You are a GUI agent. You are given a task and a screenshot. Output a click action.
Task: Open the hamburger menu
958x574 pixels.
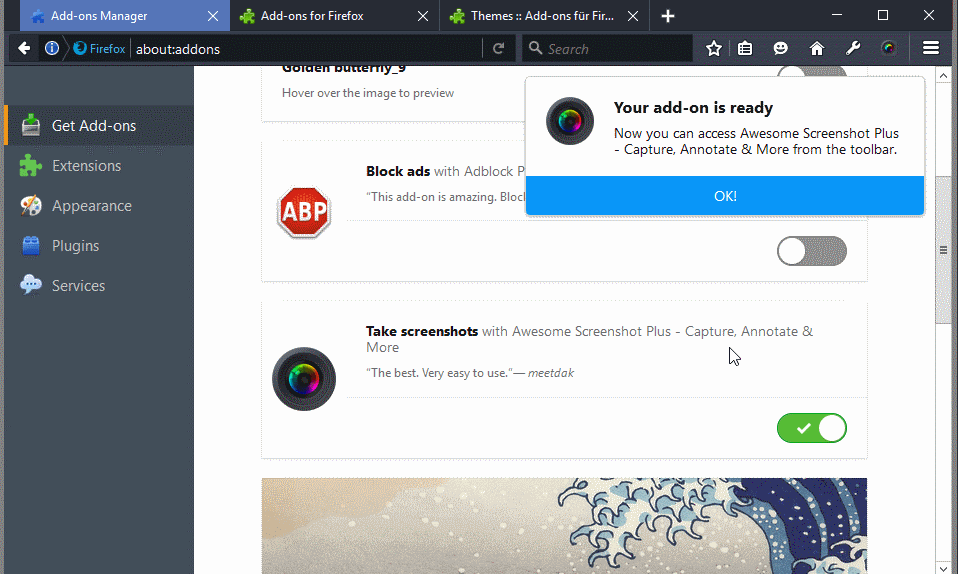point(931,48)
